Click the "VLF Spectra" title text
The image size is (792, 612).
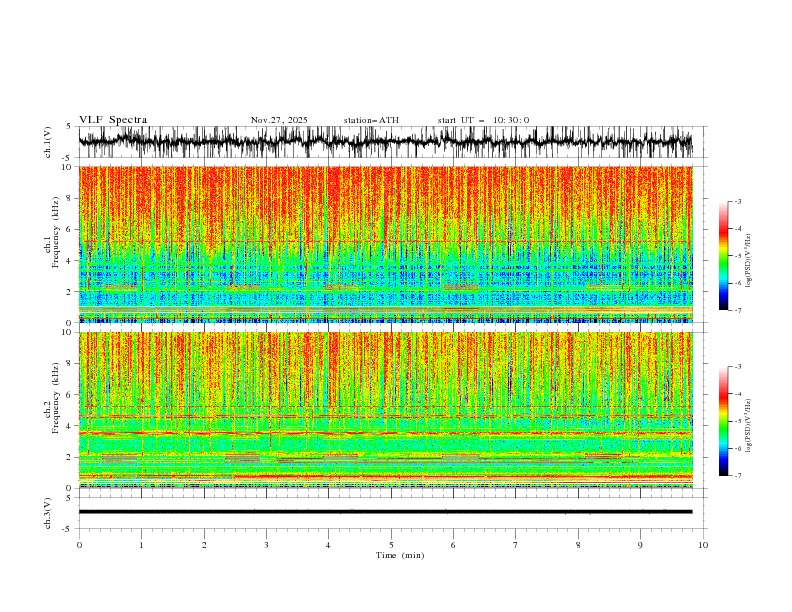(x=113, y=120)
